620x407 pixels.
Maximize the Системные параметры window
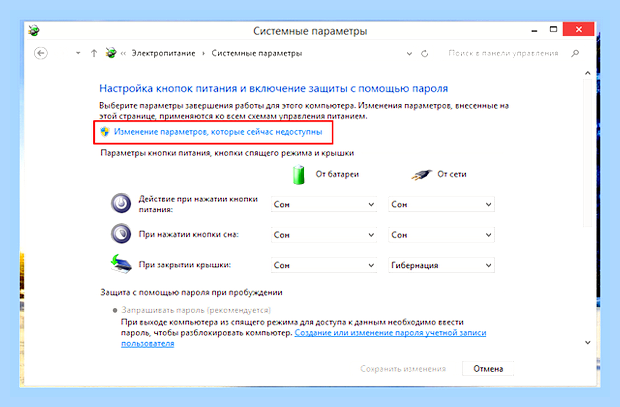[x=553, y=30]
